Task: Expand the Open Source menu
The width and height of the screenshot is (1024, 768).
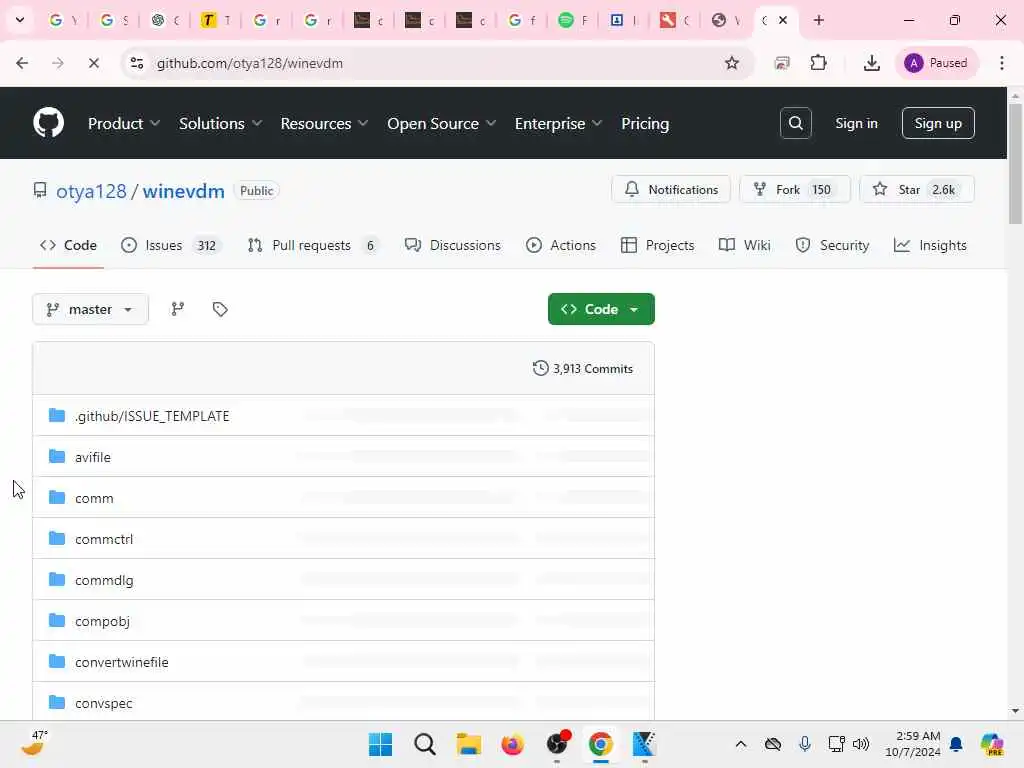Action: (441, 123)
